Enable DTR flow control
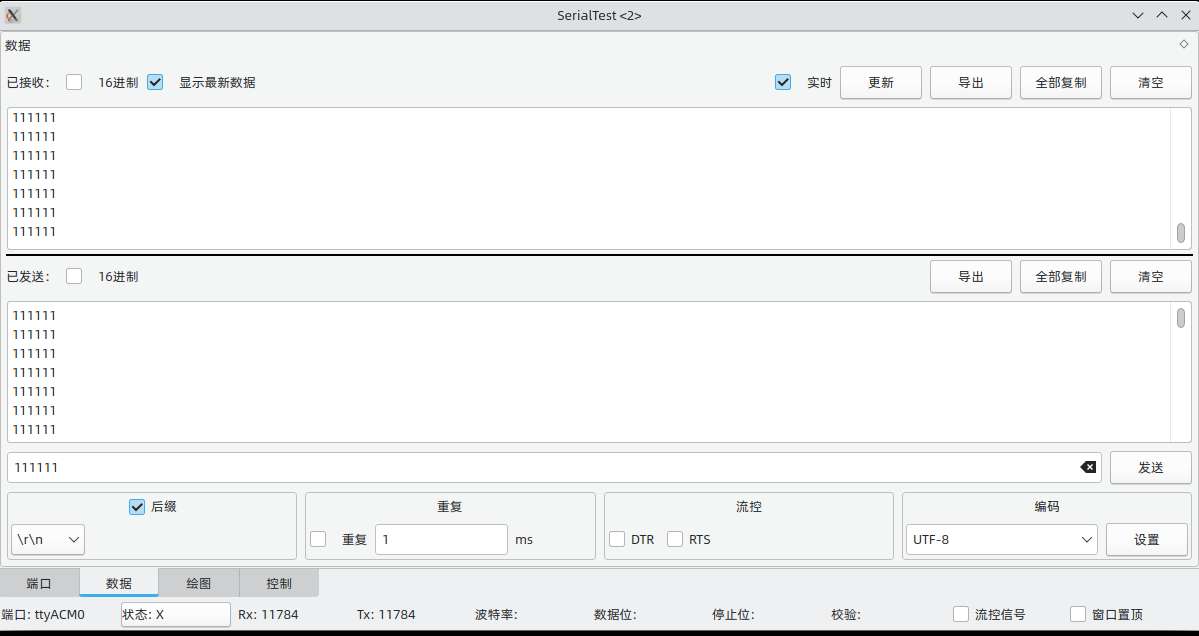1199x636 pixels. [617, 539]
